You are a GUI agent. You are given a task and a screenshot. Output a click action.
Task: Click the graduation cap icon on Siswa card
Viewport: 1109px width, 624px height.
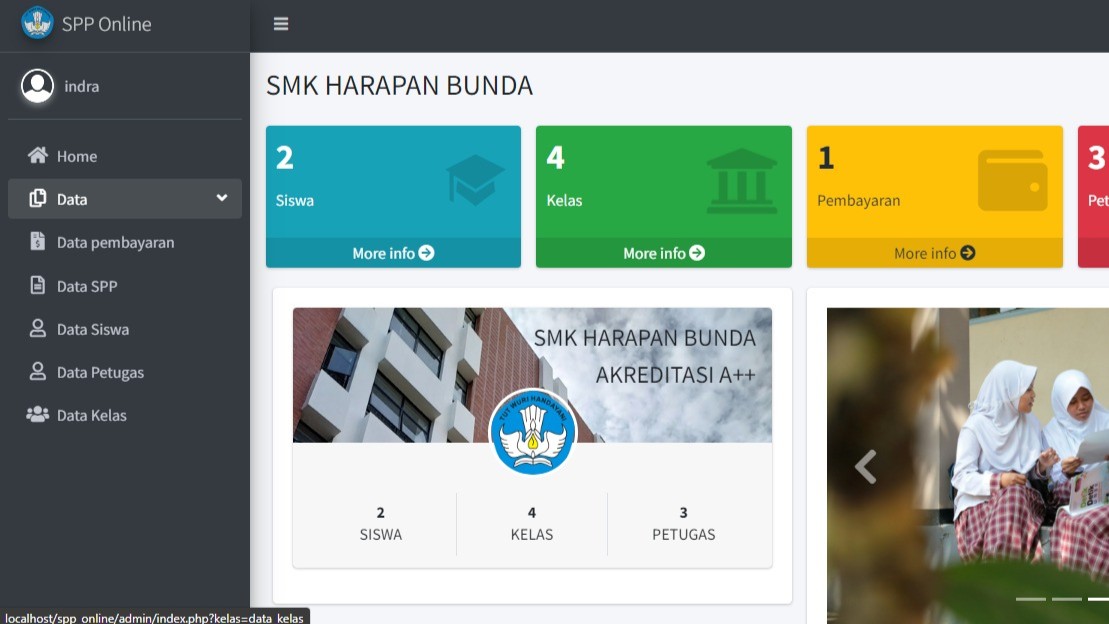pos(475,180)
